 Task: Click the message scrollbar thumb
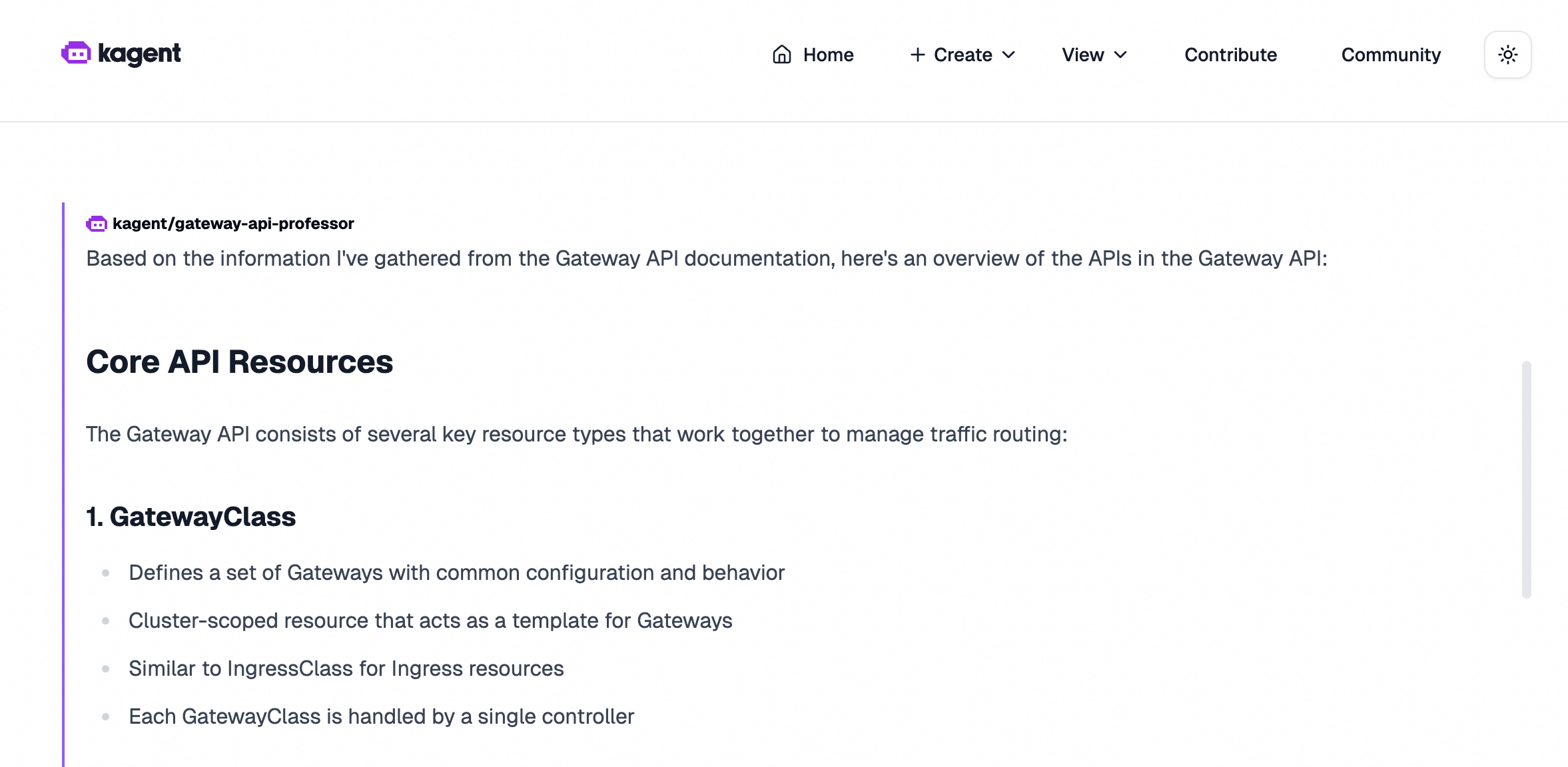(1526, 479)
